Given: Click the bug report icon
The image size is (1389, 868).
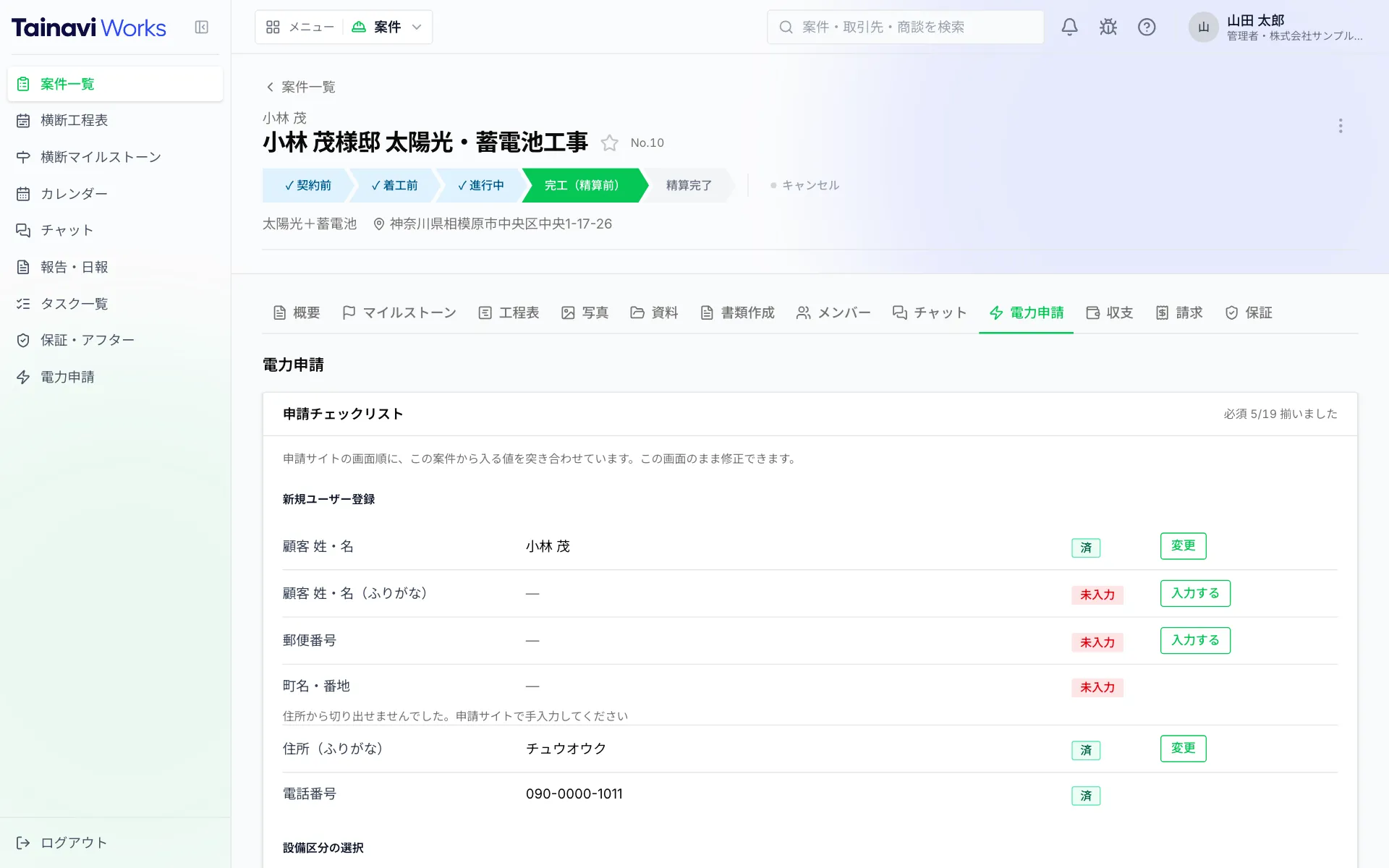Looking at the screenshot, I should pyautogui.click(x=1108, y=27).
